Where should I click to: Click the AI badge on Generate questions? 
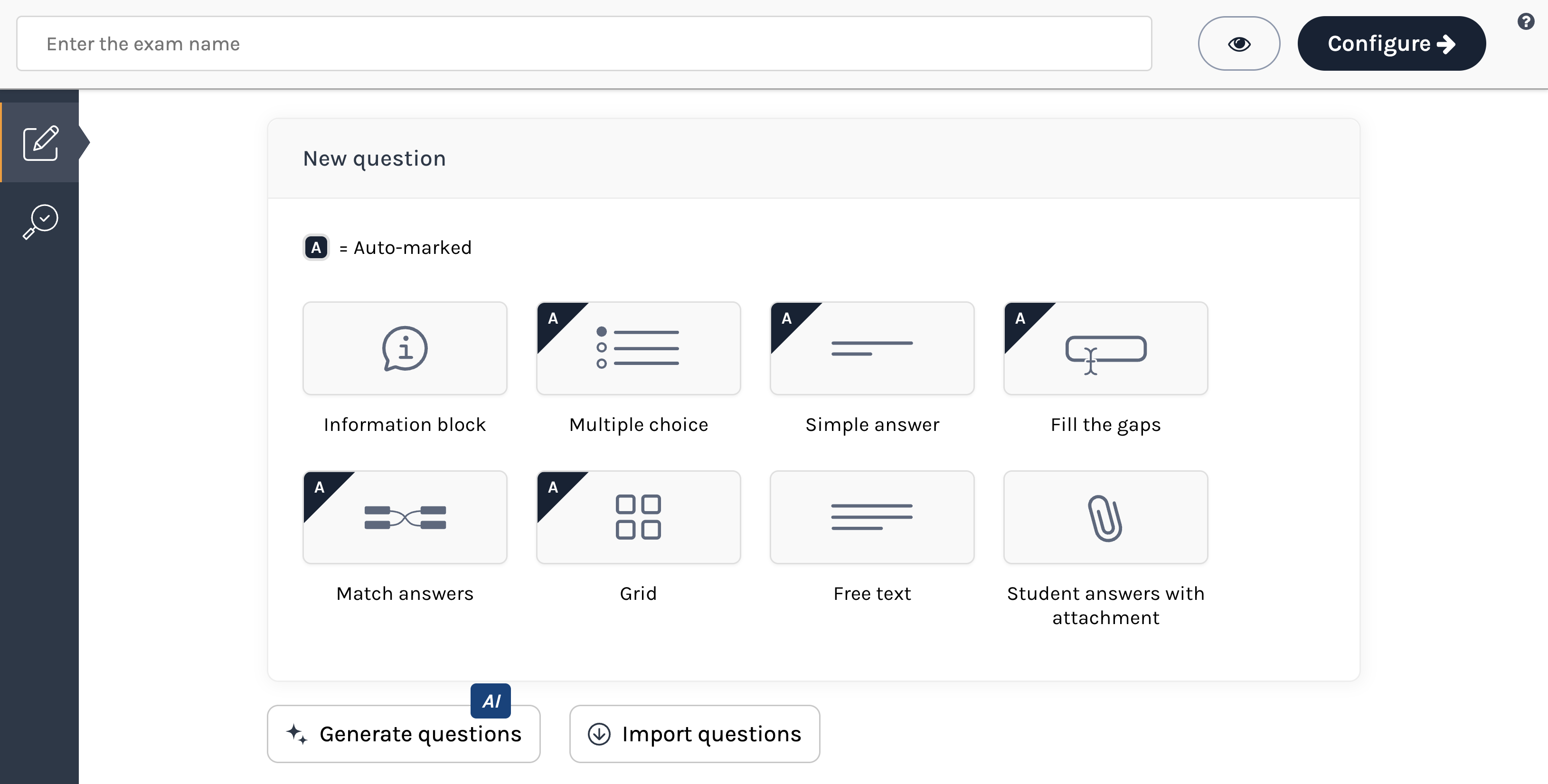tap(491, 700)
